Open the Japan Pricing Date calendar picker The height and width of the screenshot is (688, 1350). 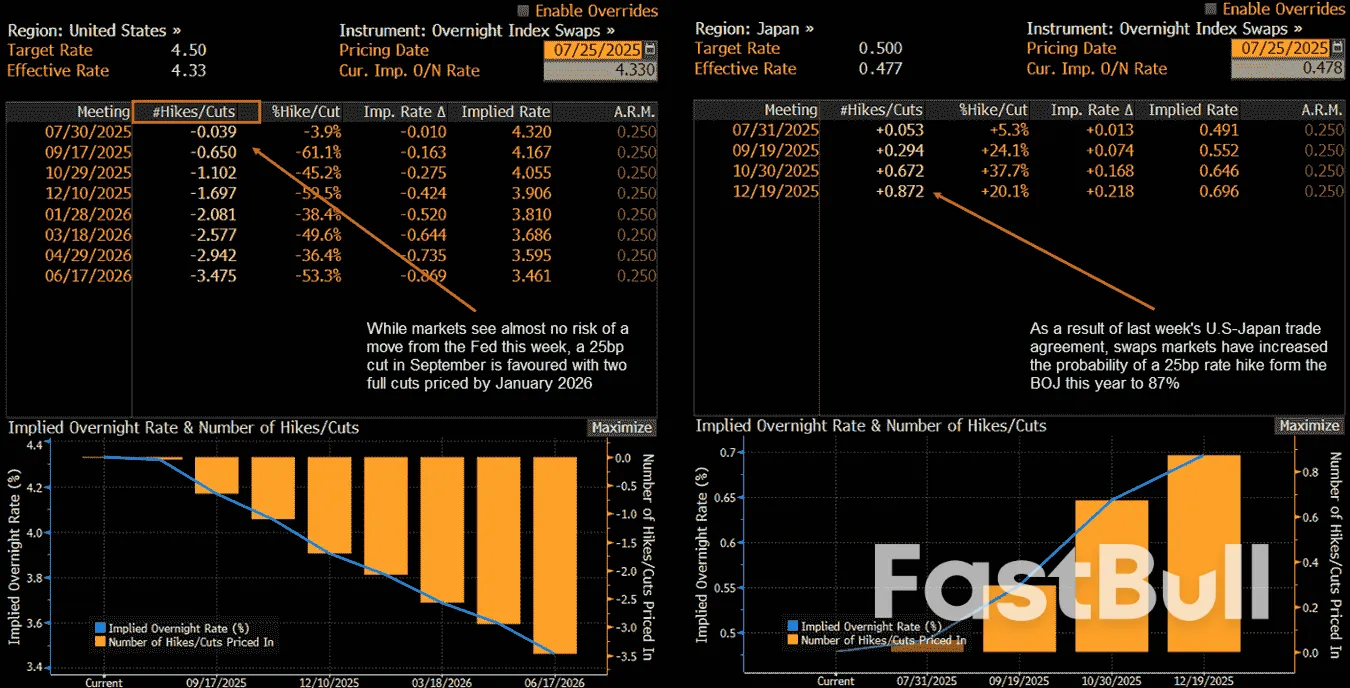coord(1337,46)
